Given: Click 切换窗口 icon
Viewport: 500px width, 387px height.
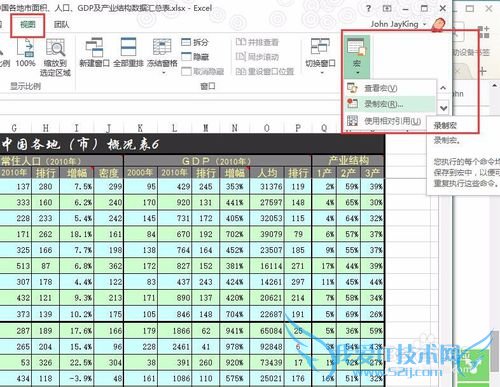Looking at the screenshot, I should pos(320,46).
